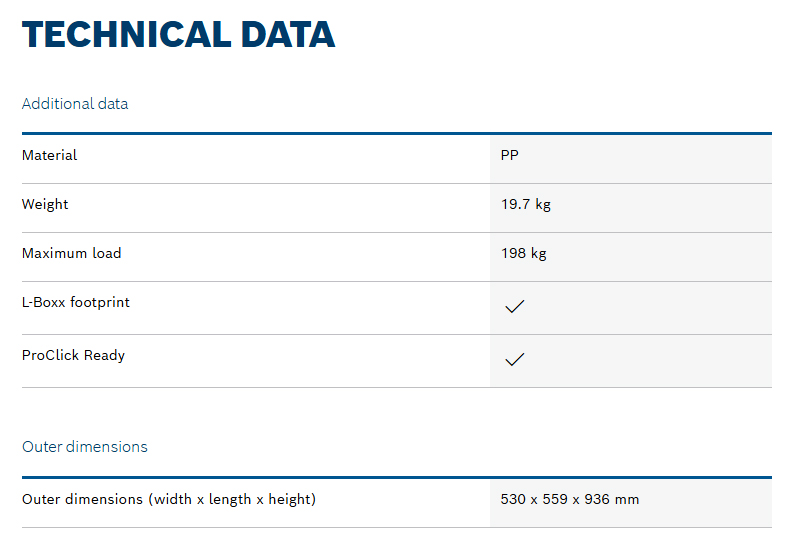Select the 198 kg maximum load value
The height and width of the screenshot is (549, 786).
[x=524, y=253]
